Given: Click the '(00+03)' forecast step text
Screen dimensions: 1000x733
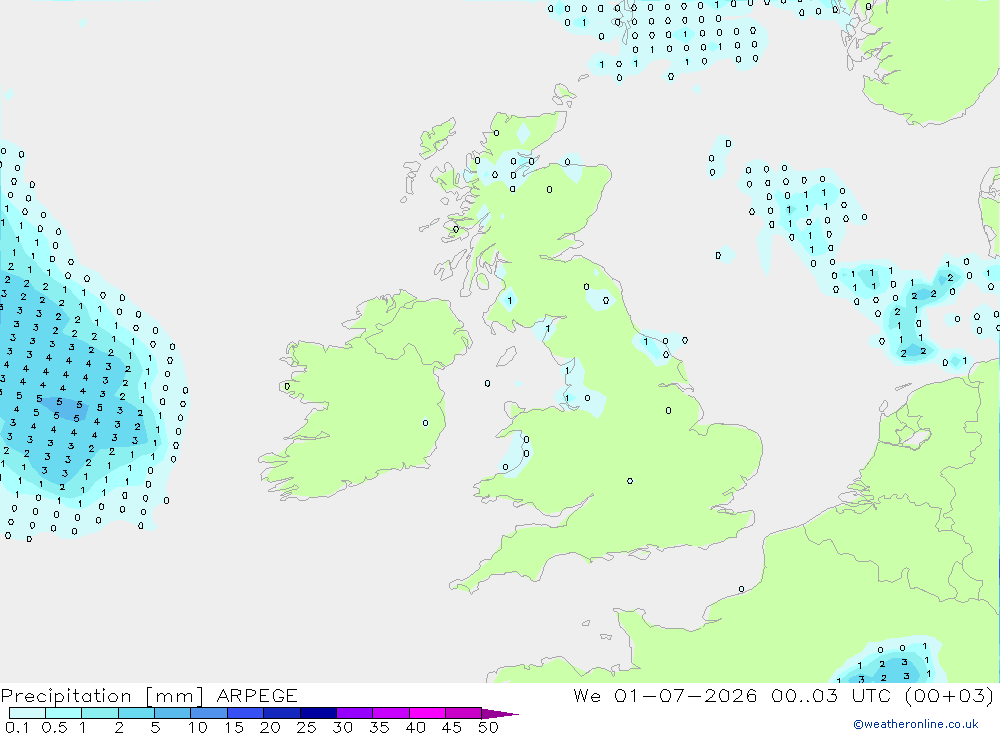Looking at the screenshot, I should pos(950,695).
